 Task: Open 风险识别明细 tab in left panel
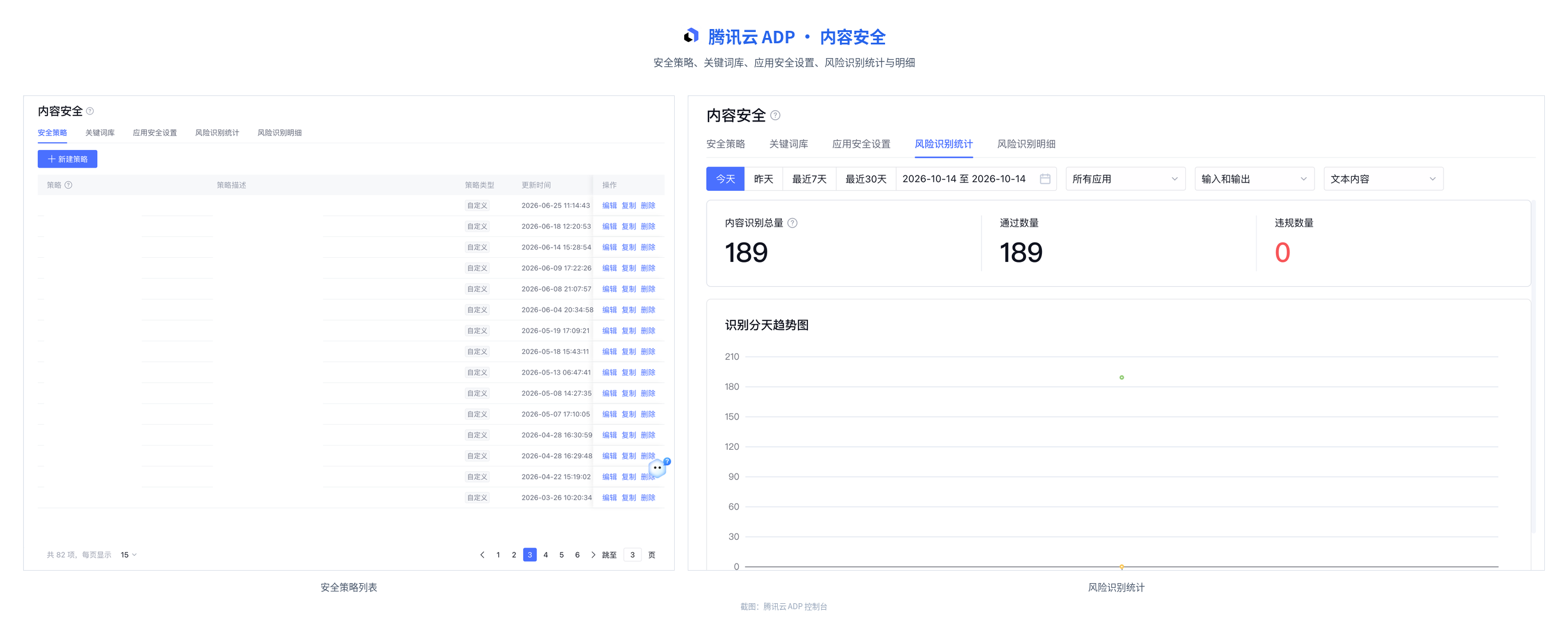280,133
